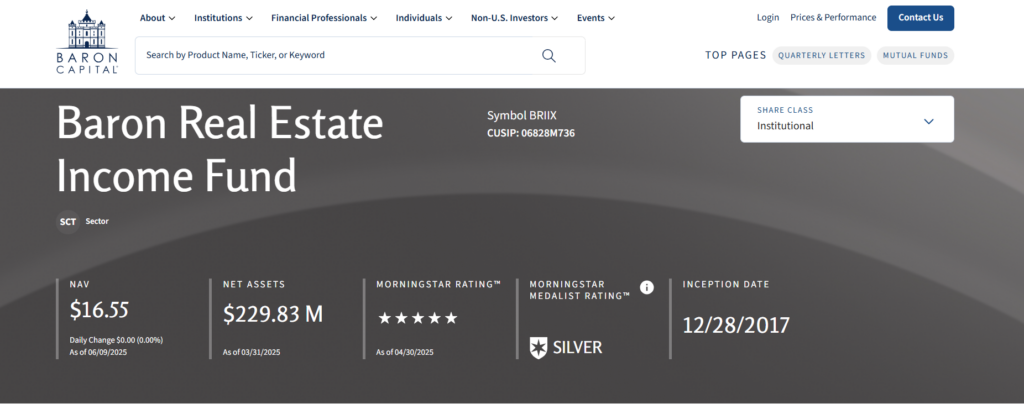Click the Baron Real Estate Income Fund heading
1024x404 pixels.
tap(220, 149)
